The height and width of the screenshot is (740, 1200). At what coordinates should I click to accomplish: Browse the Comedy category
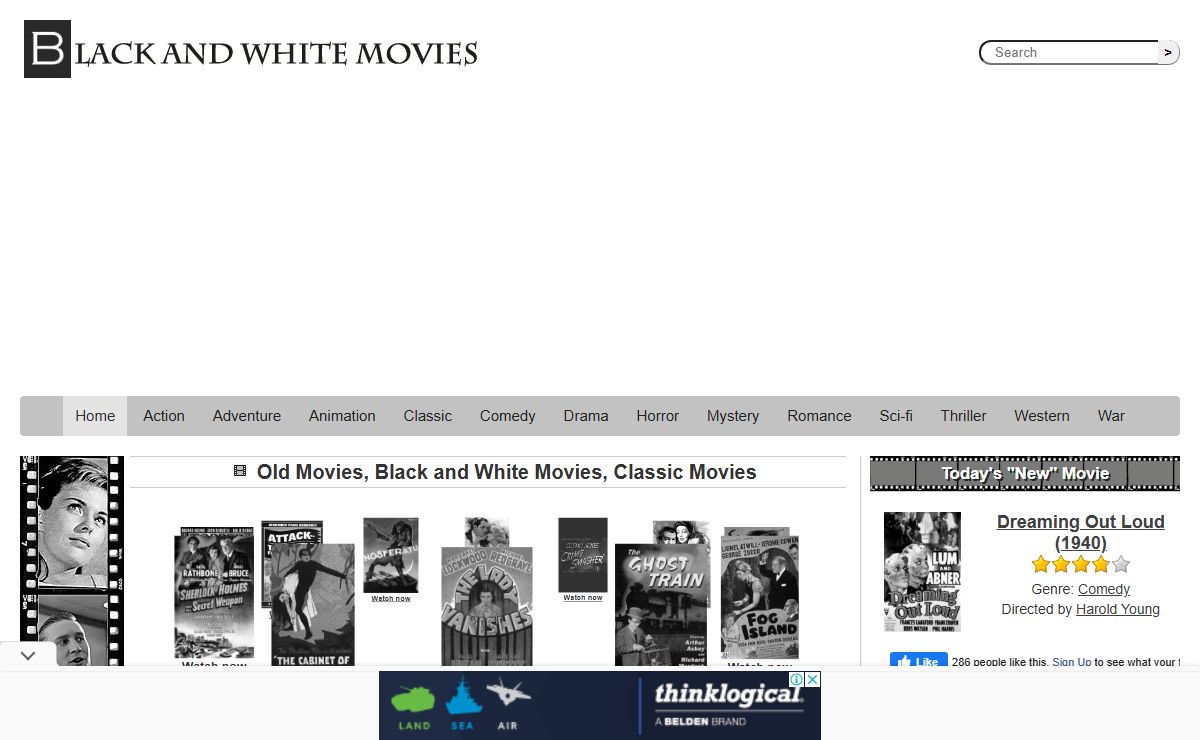tap(508, 416)
